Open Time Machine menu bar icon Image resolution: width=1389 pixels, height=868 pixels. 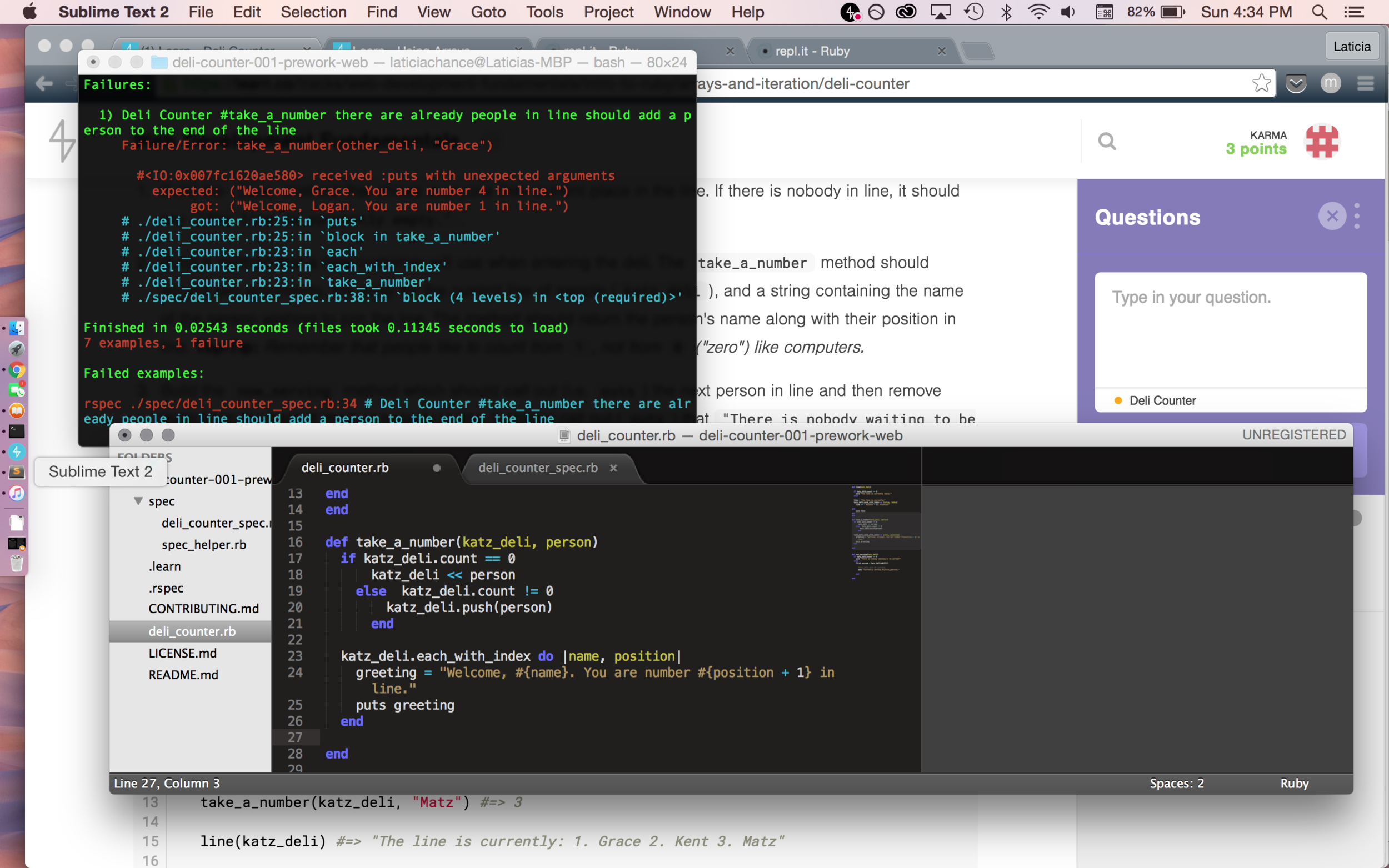point(974,12)
